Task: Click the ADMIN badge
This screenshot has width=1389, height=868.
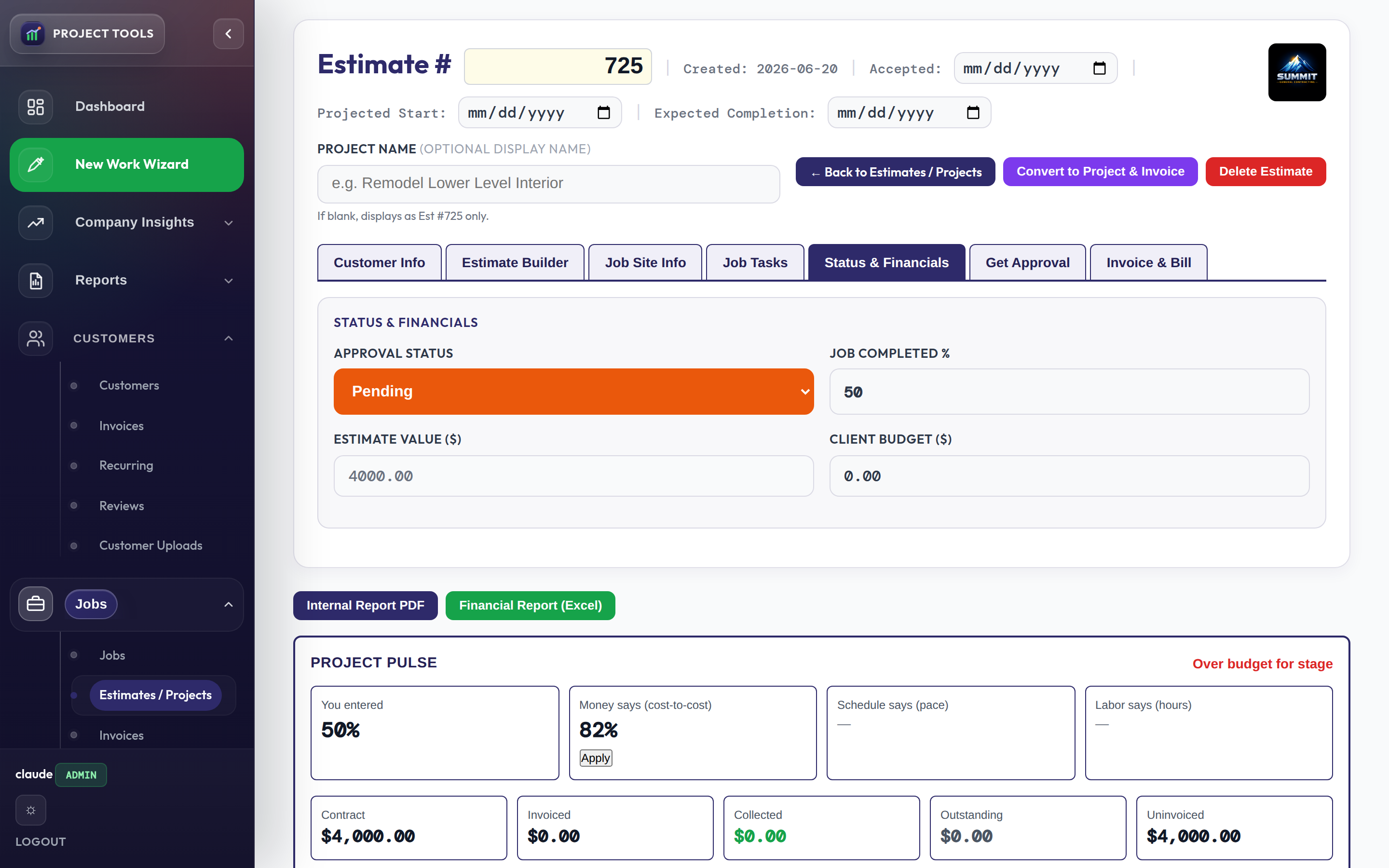Action: pos(81,775)
